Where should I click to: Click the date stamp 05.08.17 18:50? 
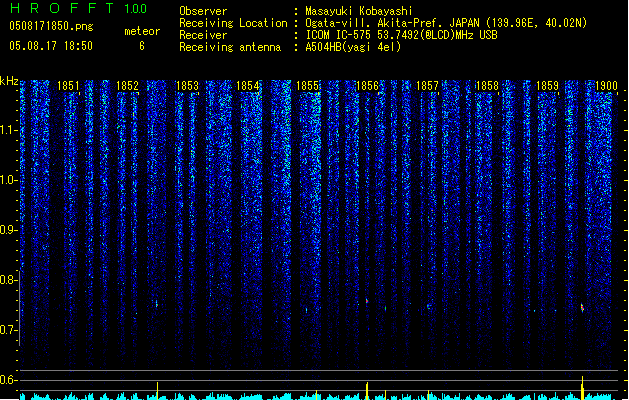pos(51,45)
